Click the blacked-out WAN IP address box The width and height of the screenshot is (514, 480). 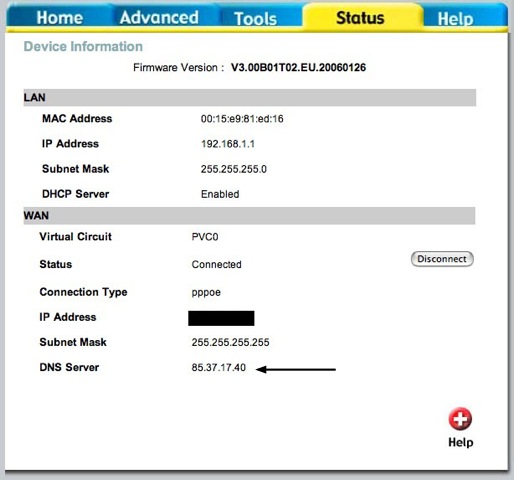221,318
